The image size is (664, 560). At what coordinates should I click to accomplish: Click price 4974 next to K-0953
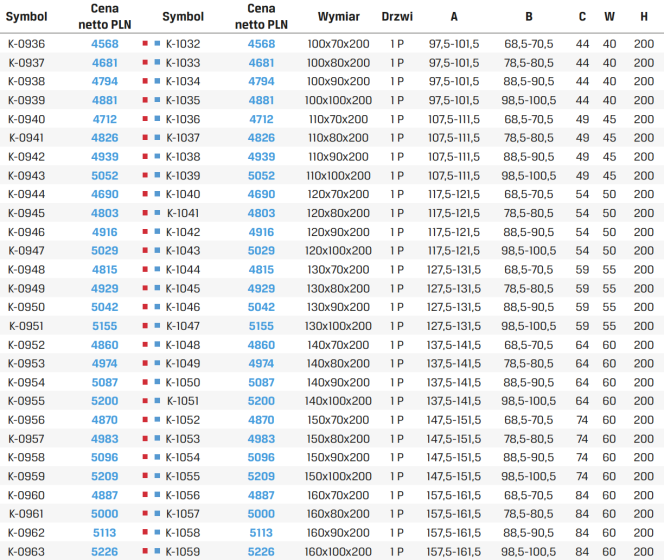pos(105,363)
